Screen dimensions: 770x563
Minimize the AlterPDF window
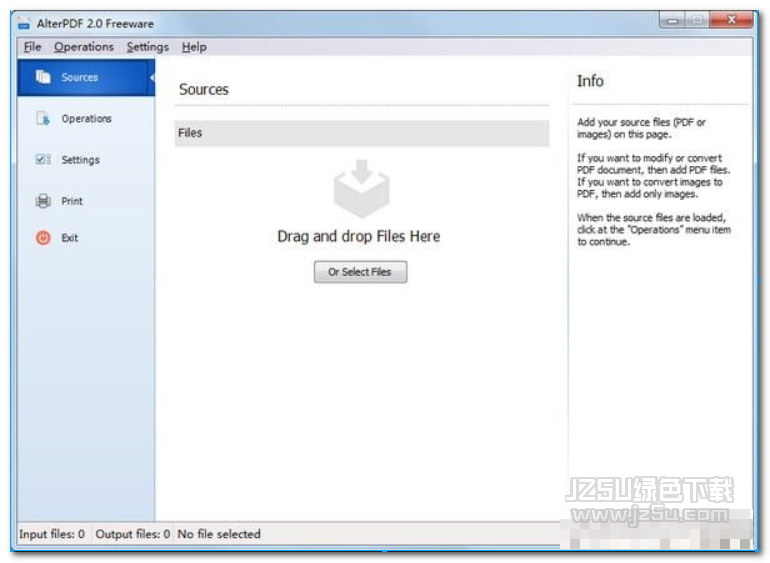coord(672,21)
